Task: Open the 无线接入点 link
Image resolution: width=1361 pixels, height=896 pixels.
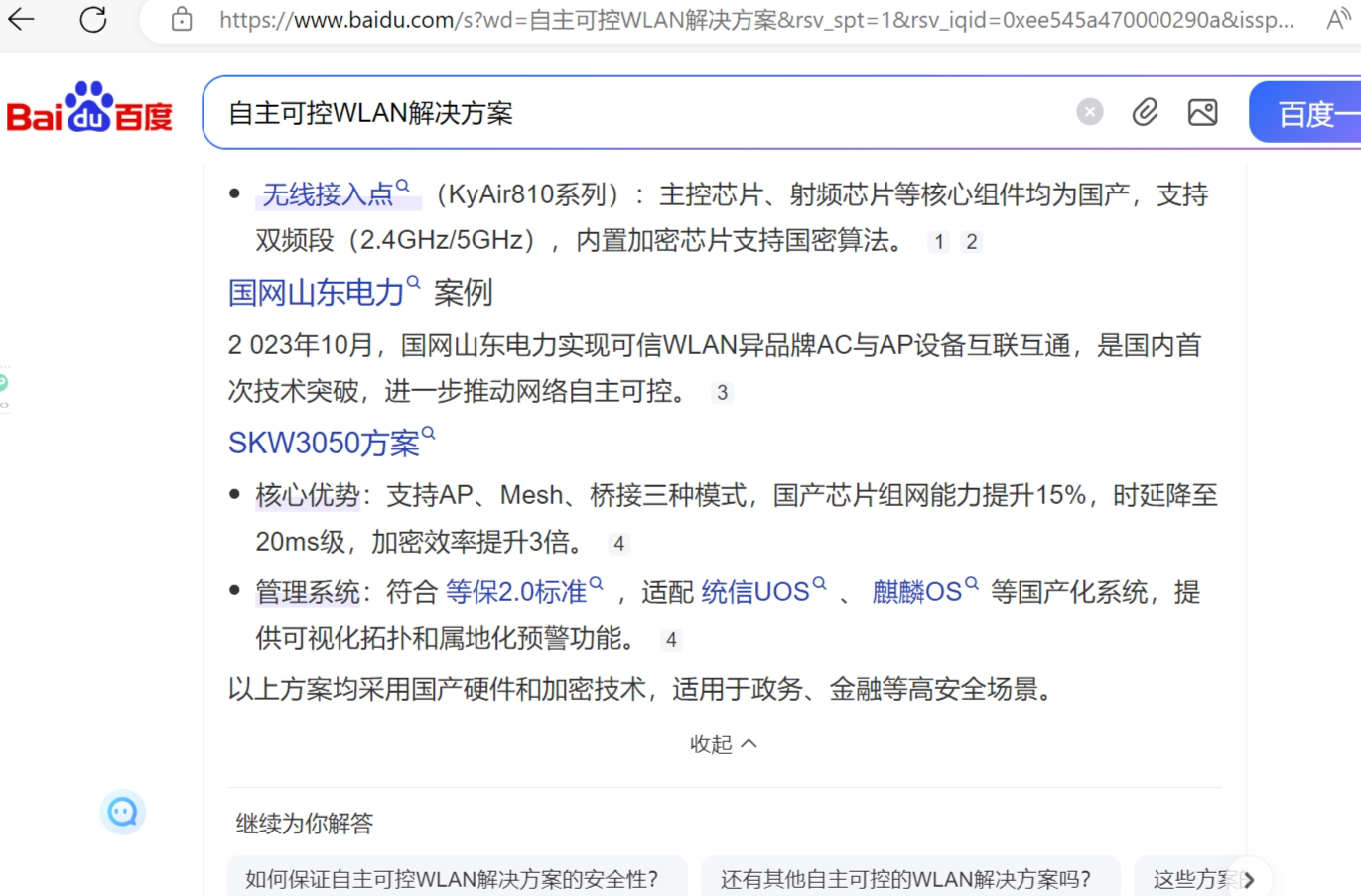Action: point(328,194)
